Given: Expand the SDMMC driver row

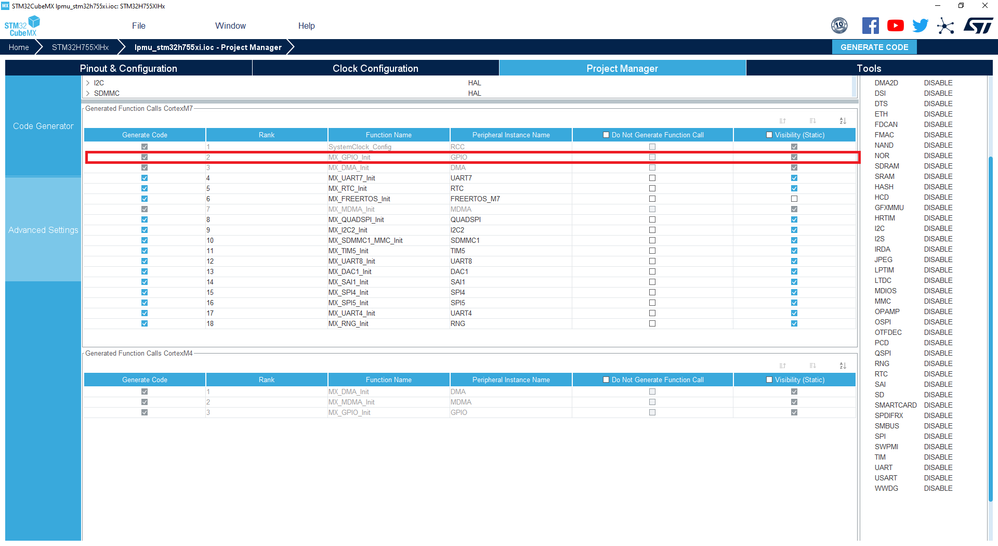Looking at the screenshot, I should [88, 93].
